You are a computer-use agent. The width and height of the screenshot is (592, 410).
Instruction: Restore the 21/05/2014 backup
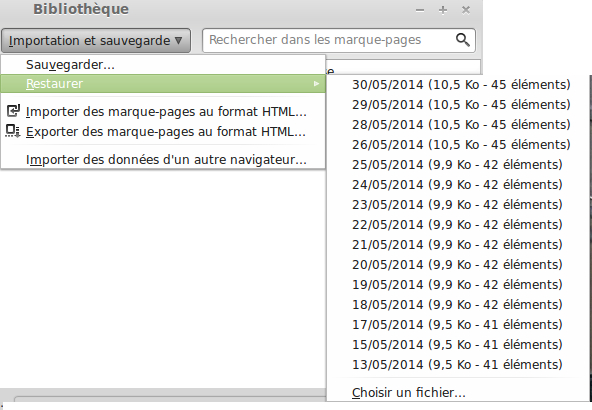click(457, 245)
